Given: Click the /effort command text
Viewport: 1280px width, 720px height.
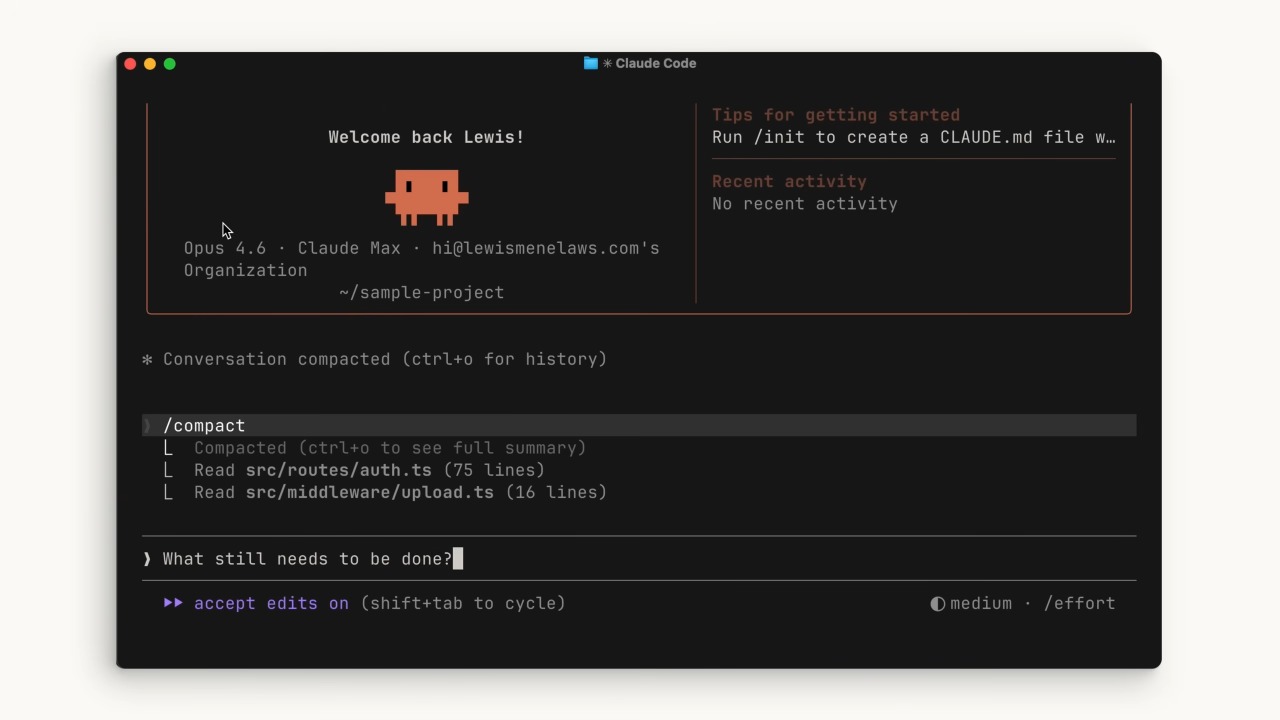Looking at the screenshot, I should coord(1079,603).
